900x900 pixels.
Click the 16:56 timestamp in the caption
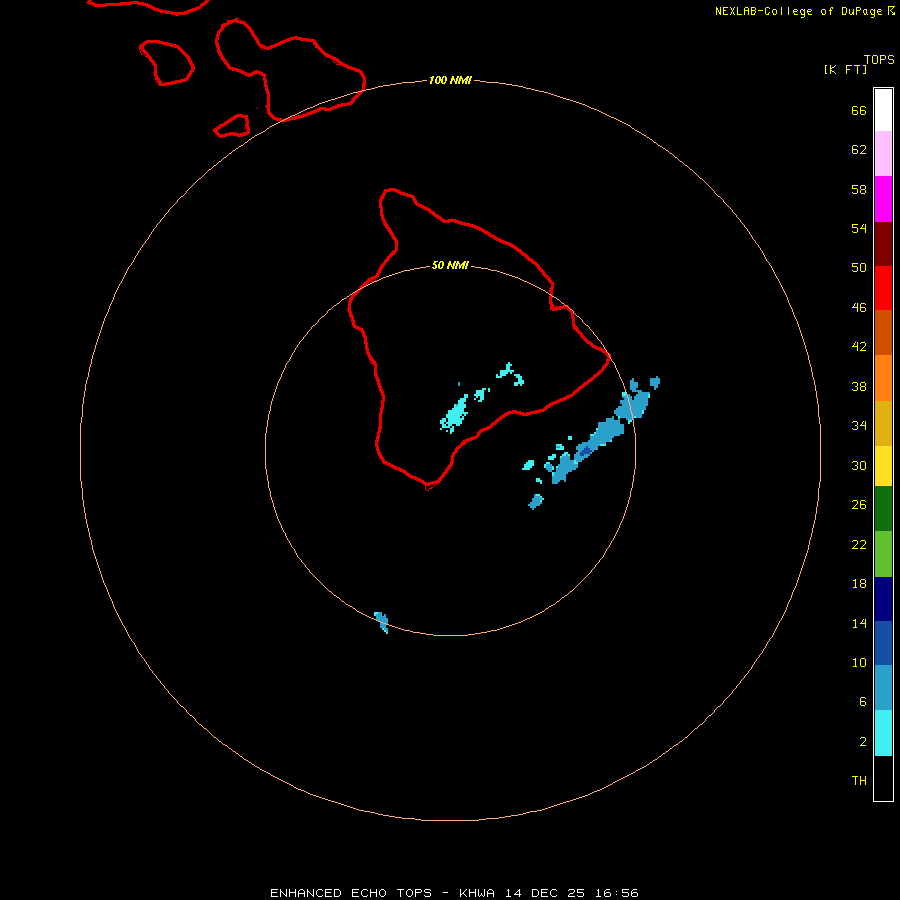click(x=616, y=893)
